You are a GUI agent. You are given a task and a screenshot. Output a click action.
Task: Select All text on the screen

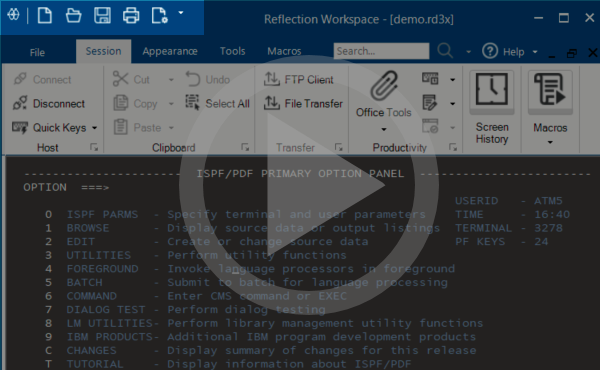pos(217,103)
